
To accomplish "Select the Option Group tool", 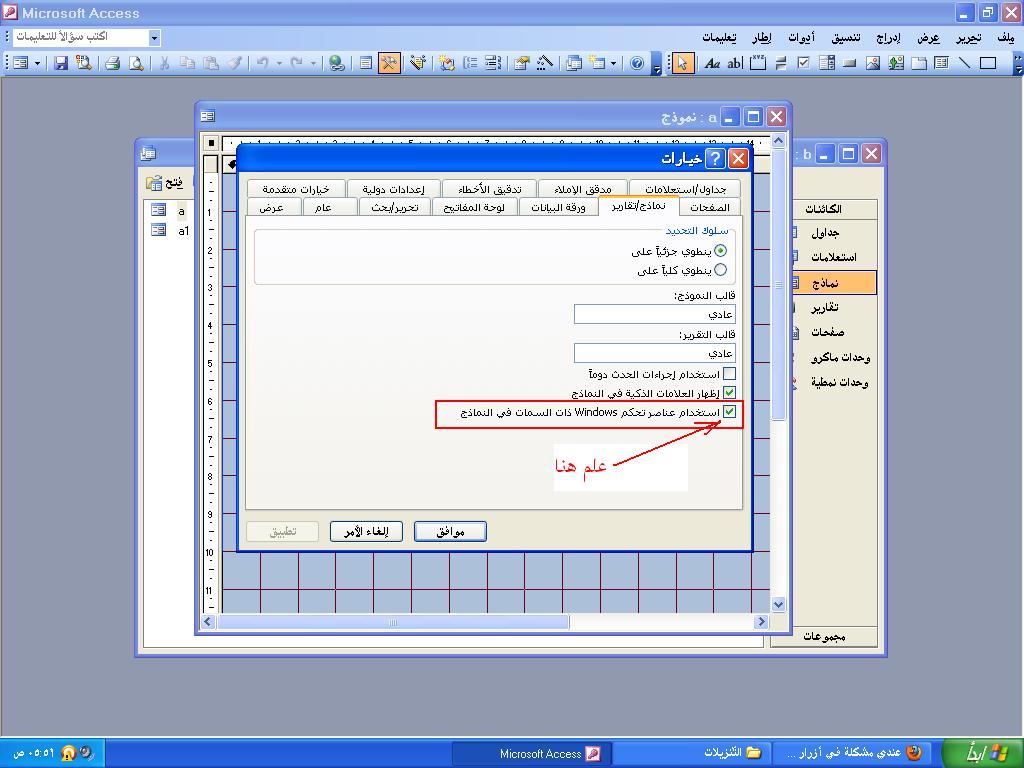I will tap(758, 63).
